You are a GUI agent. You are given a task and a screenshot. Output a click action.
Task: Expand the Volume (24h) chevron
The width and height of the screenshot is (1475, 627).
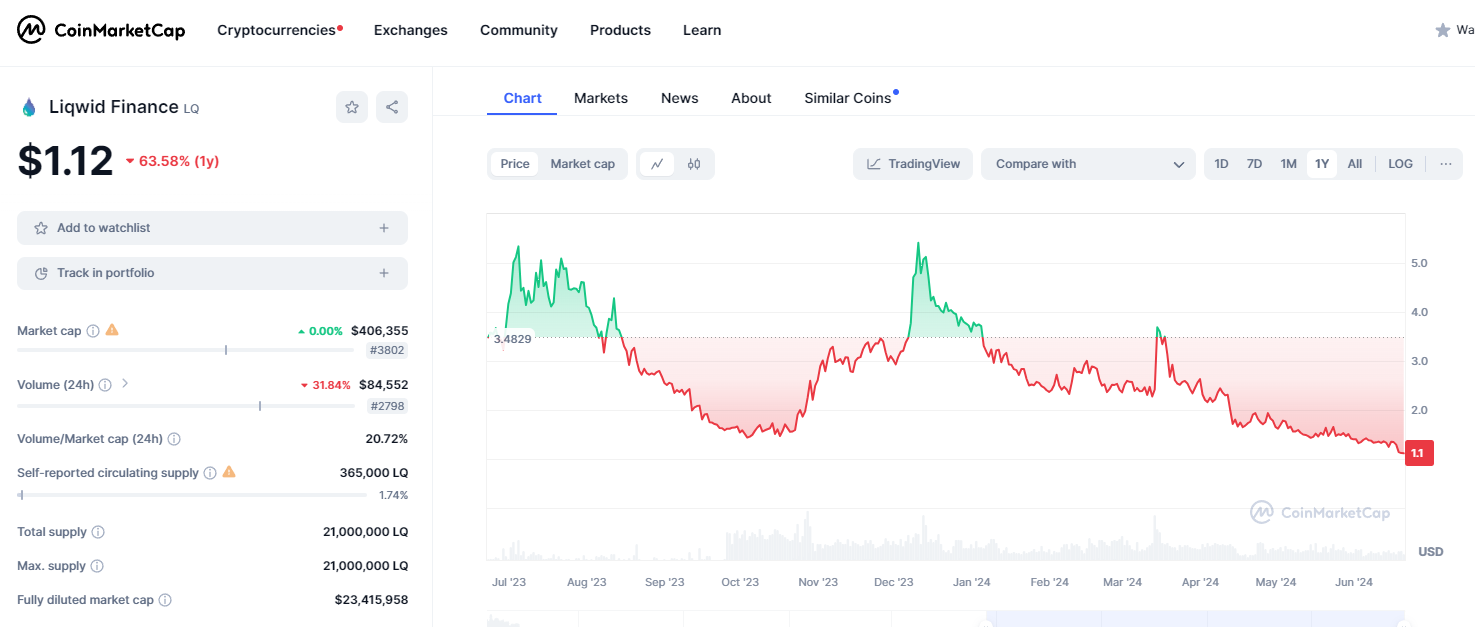tap(125, 384)
